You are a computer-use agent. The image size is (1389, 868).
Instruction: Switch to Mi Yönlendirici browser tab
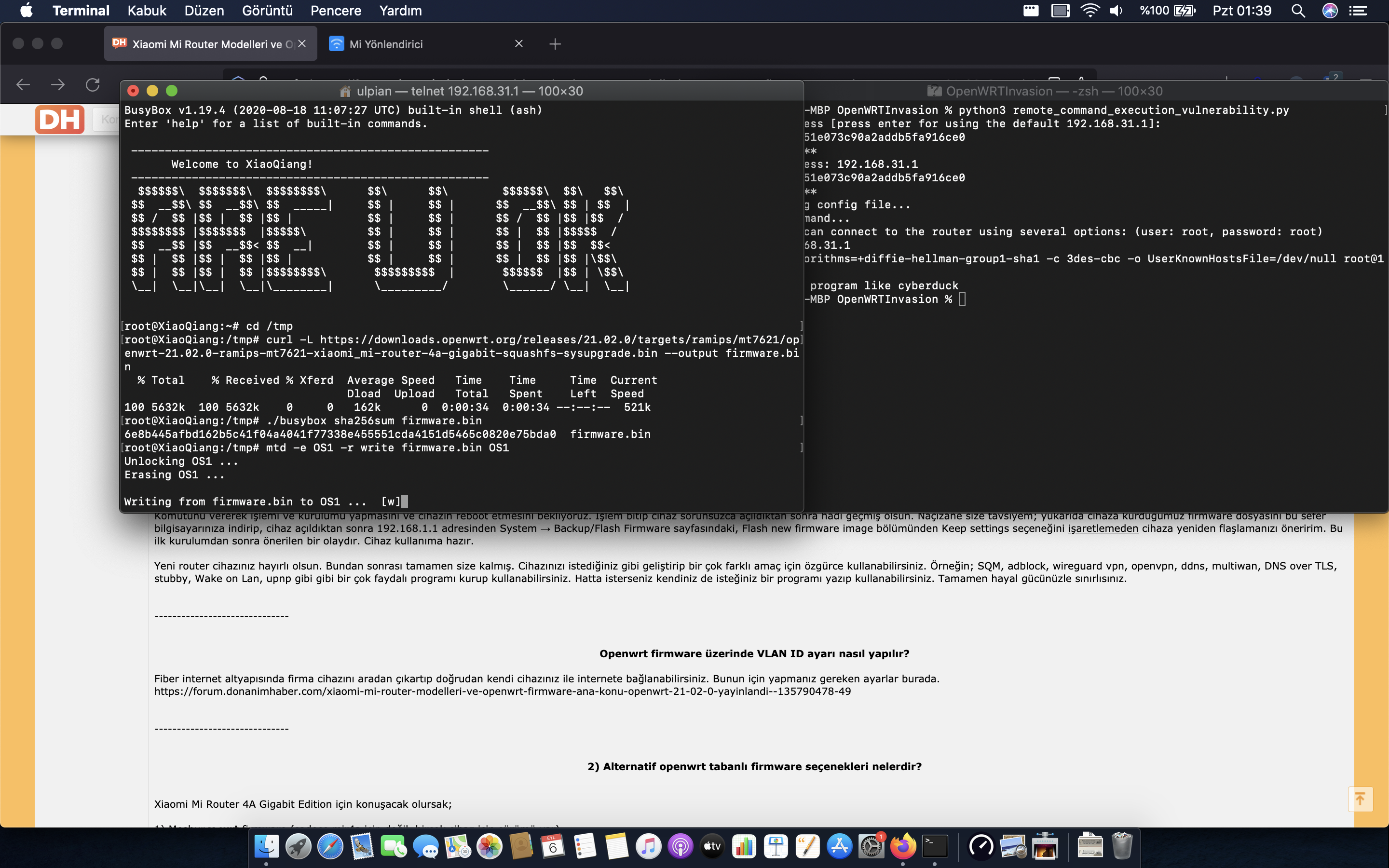coord(428,43)
